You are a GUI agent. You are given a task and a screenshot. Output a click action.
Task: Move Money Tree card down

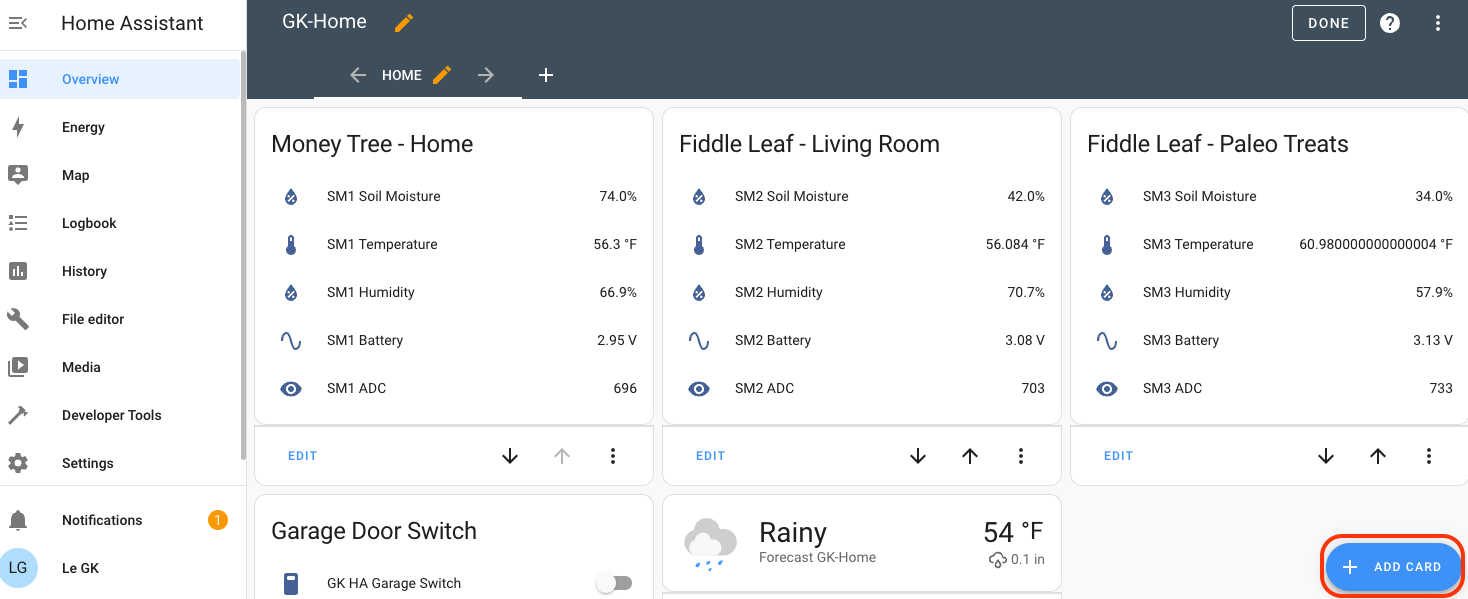(x=510, y=456)
